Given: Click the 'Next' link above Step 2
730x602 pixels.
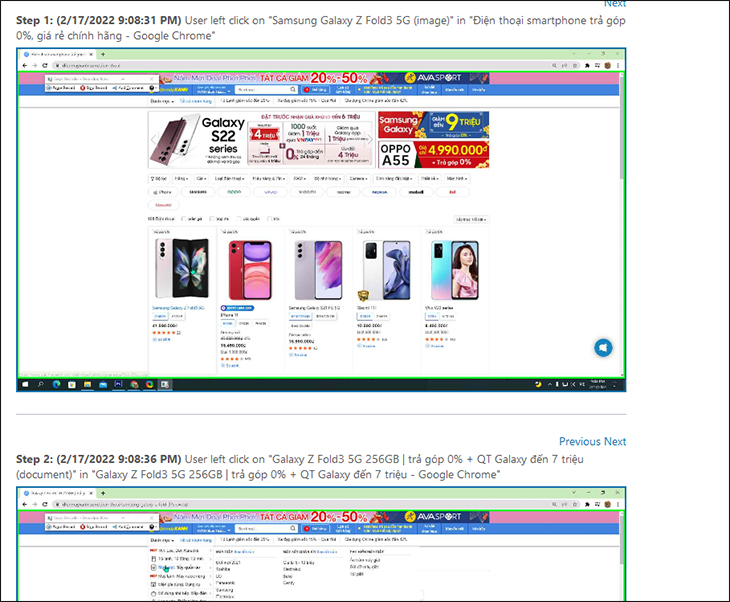Looking at the screenshot, I should point(615,441).
